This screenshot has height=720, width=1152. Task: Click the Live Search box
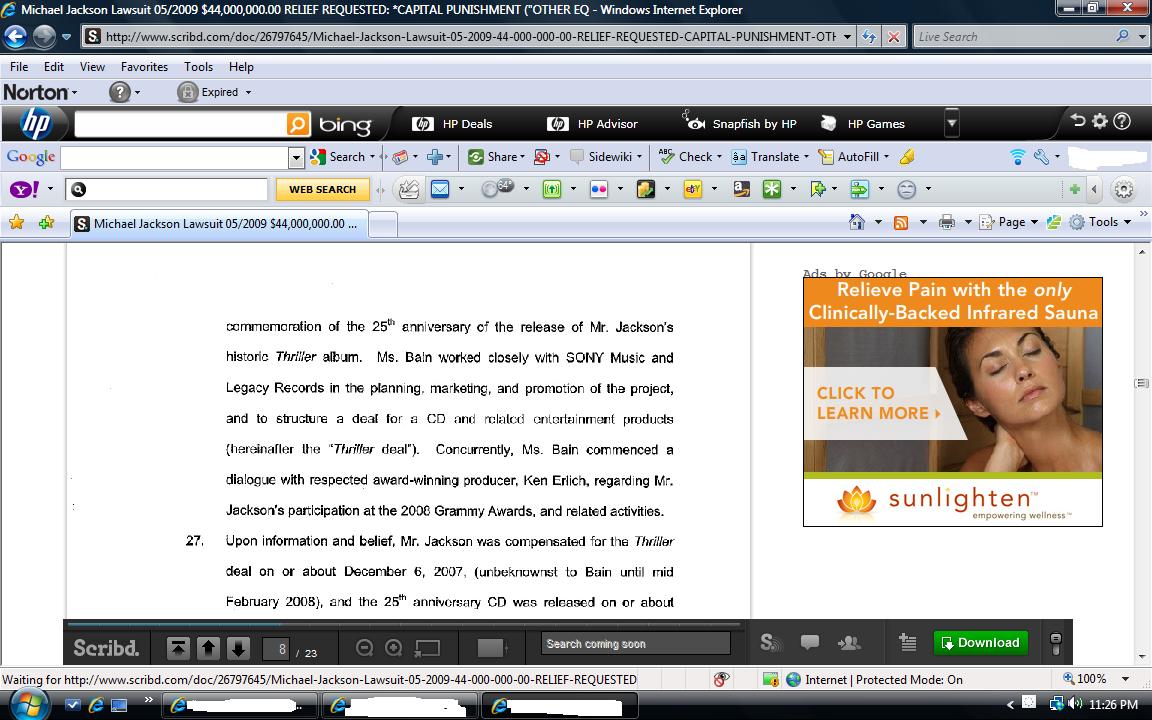pos(1014,37)
